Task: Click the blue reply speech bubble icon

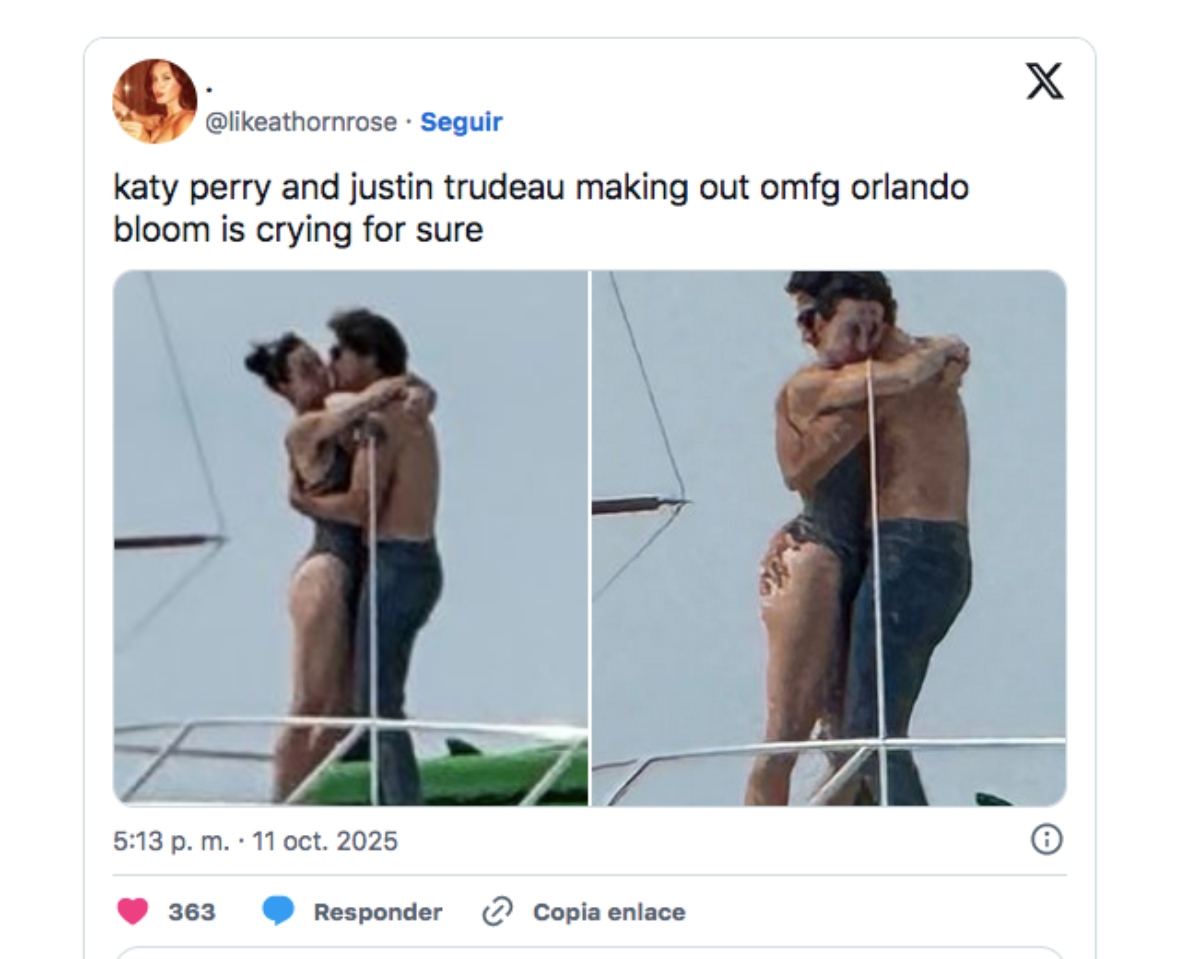Action: (x=278, y=911)
